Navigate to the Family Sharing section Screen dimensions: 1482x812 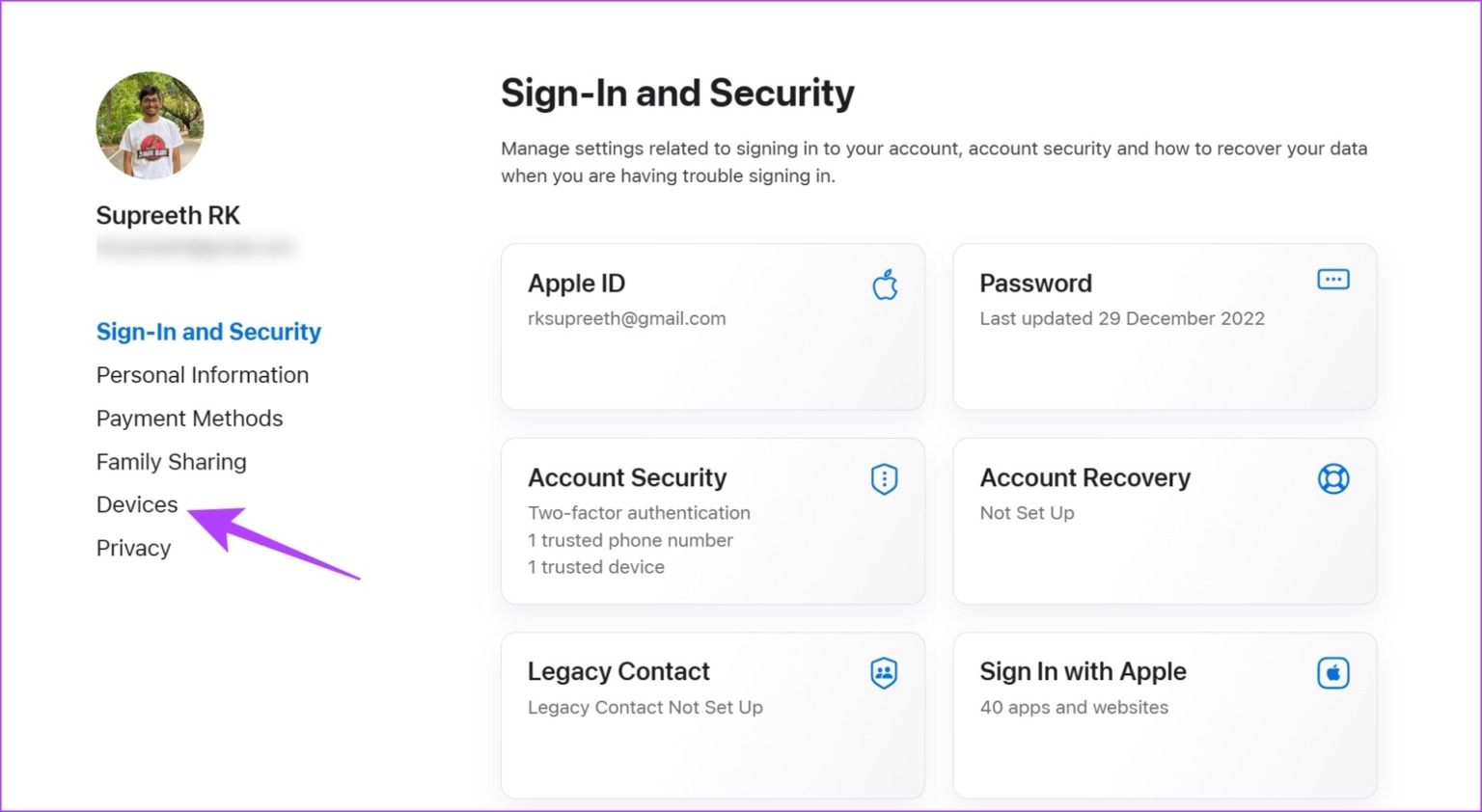coord(171,462)
